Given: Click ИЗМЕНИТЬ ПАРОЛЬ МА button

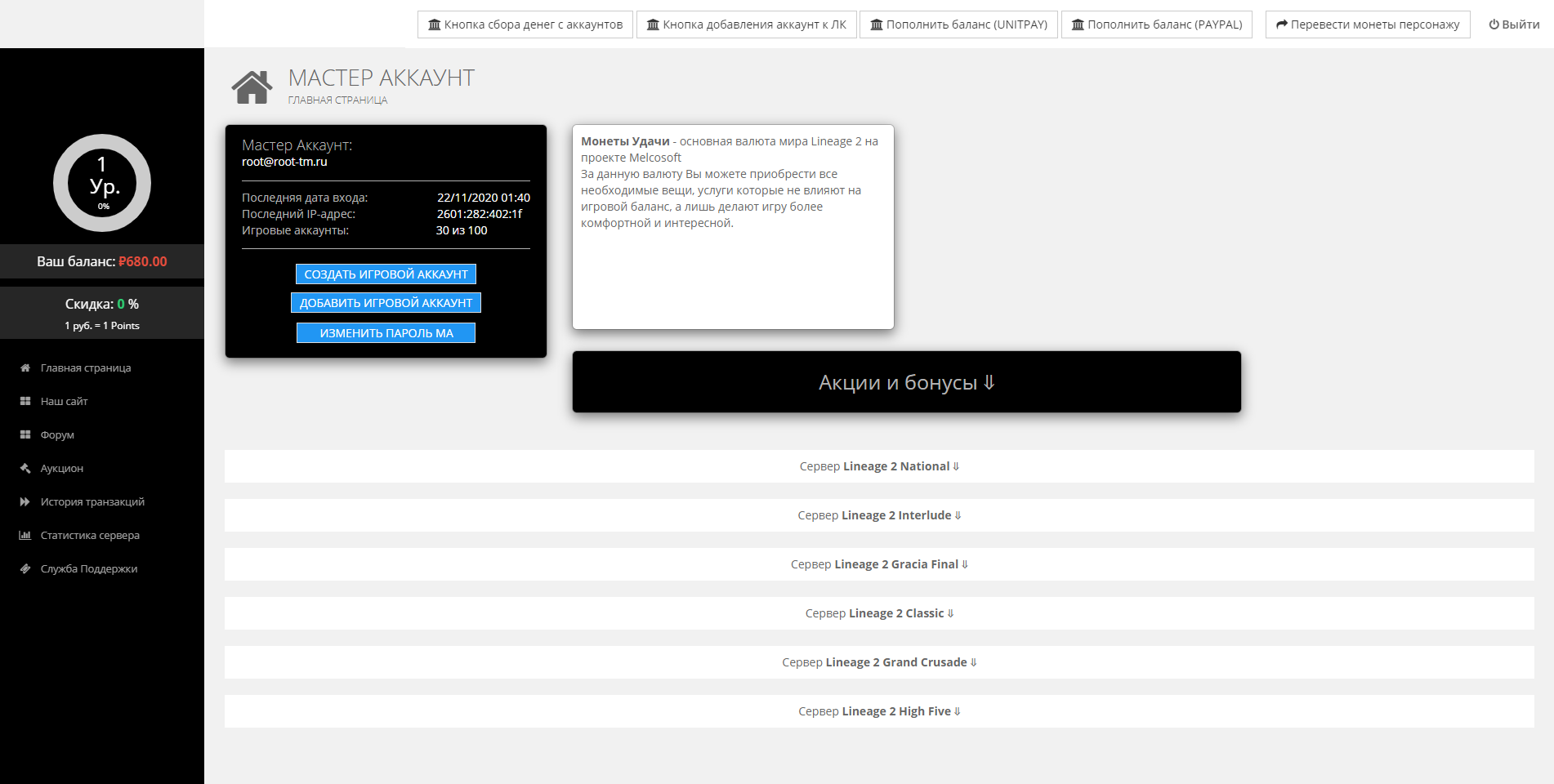Looking at the screenshot, I should (386, 333).
